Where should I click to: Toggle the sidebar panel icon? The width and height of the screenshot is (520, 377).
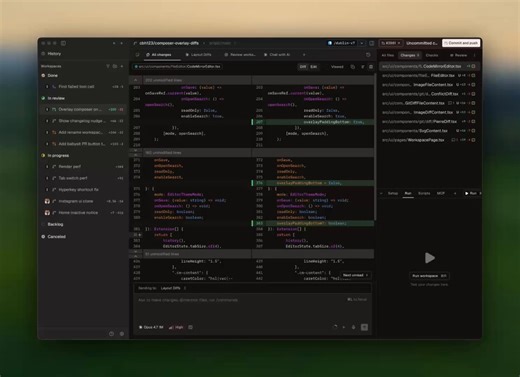pyautogui.click(x=63, y=43)
